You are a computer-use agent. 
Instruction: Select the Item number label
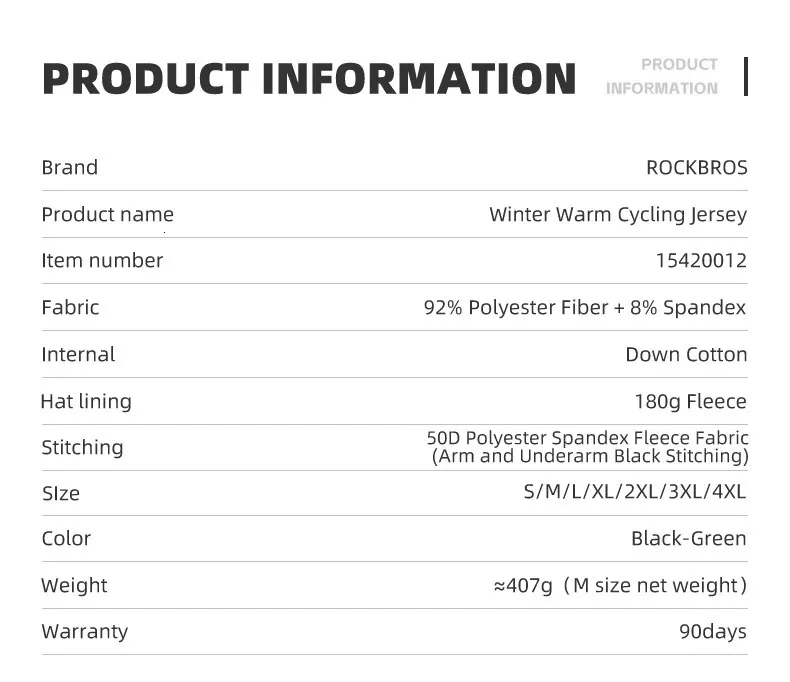point(102,261)
